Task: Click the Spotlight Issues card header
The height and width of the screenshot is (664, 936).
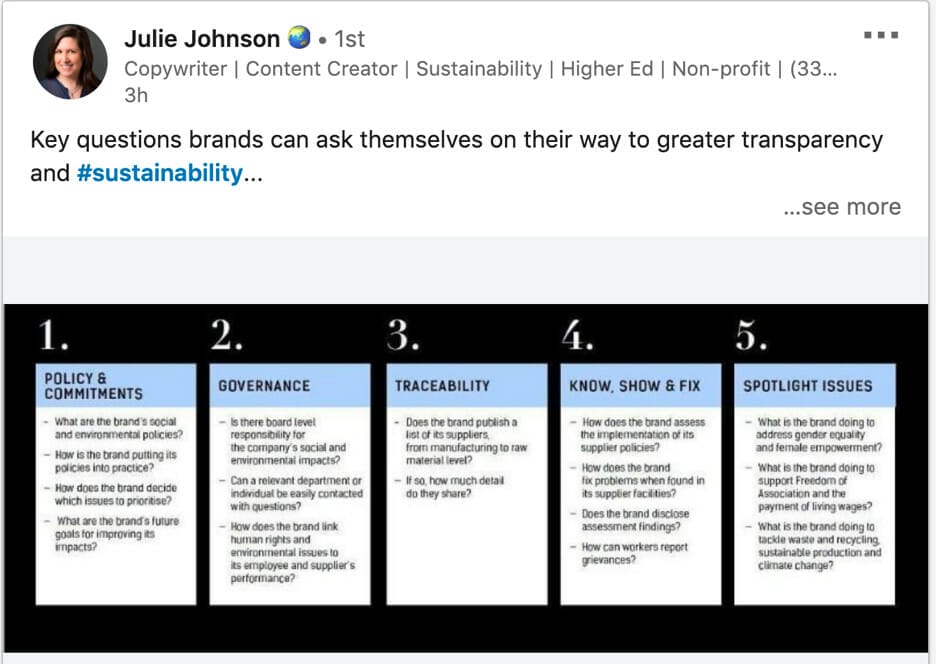Action: click(x=814, y=386)
